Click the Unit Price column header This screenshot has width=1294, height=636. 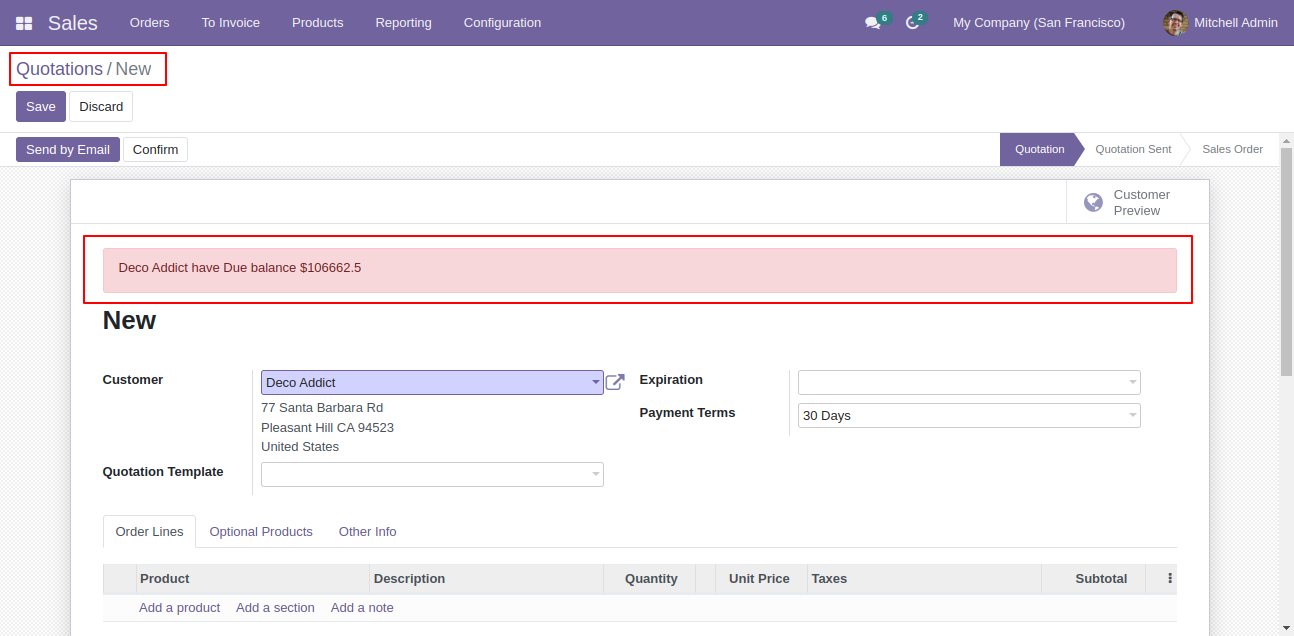(761, 579)
